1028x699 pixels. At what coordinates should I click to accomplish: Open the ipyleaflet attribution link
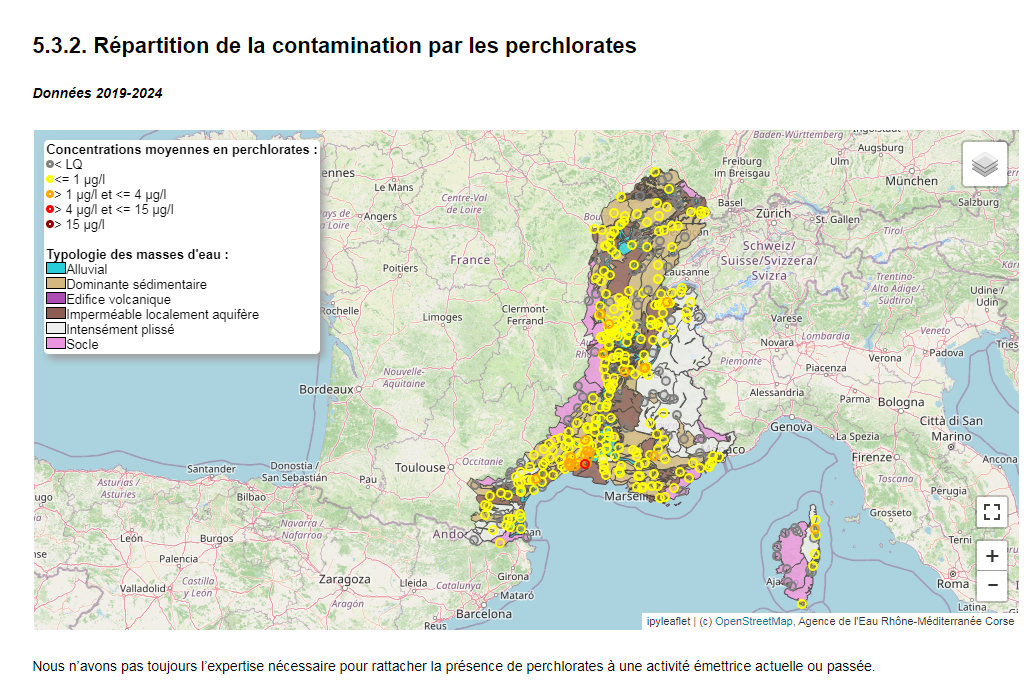(x=668, y=621)
